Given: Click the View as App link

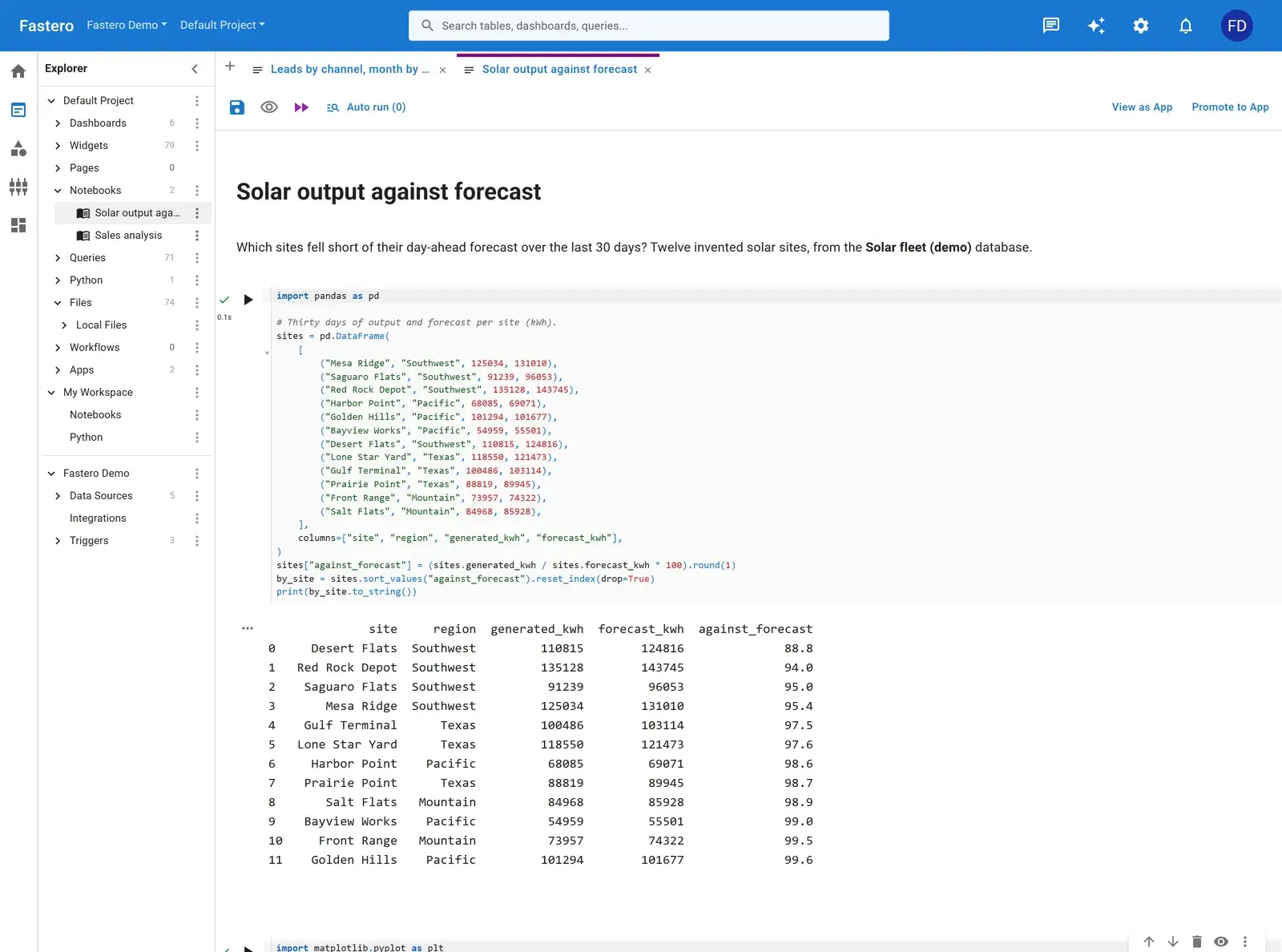Looking at the screenshot, I should (x=1142, y=107).
